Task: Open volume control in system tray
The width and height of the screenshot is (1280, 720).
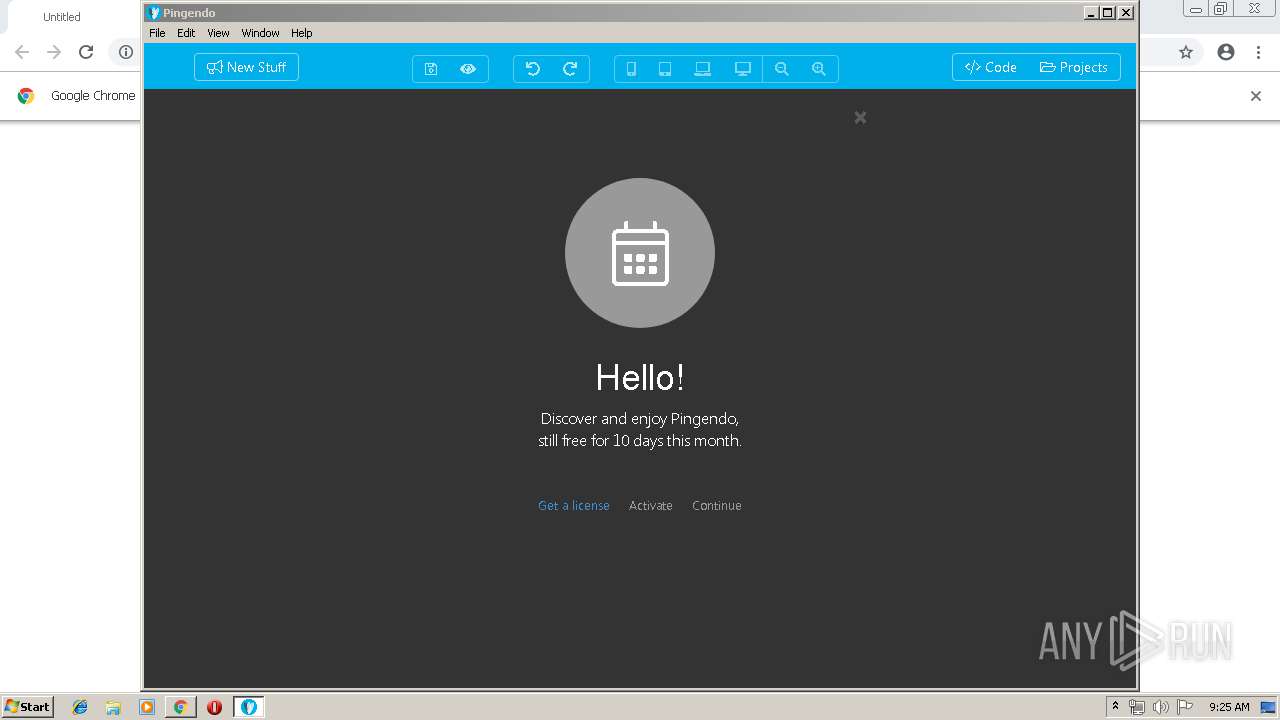Action: tap(1160, 707)
